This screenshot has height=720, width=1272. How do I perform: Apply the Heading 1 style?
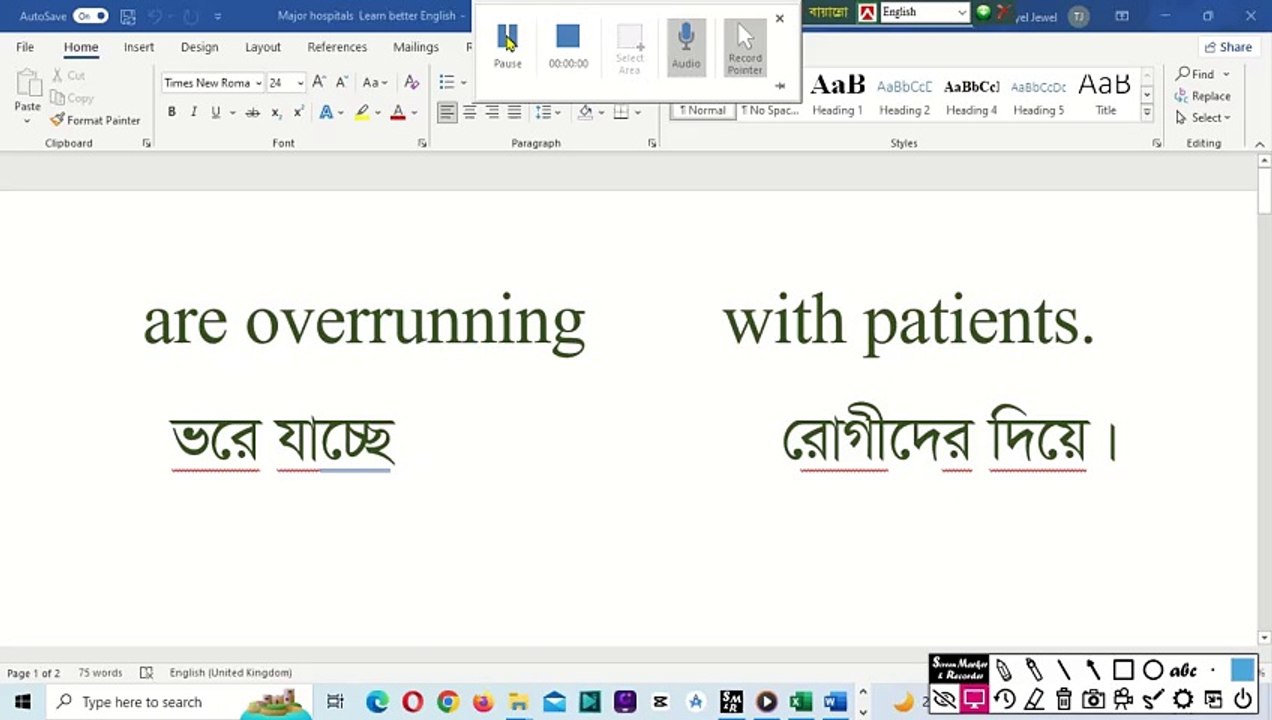(837, 96)
